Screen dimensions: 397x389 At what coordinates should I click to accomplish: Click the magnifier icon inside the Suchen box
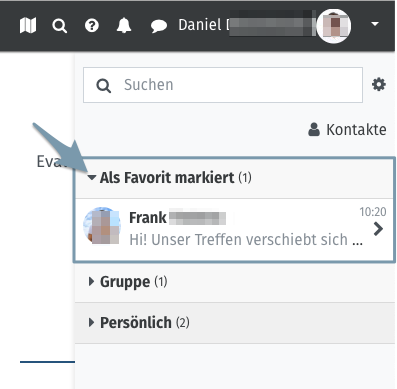click(x=103, y=86)
